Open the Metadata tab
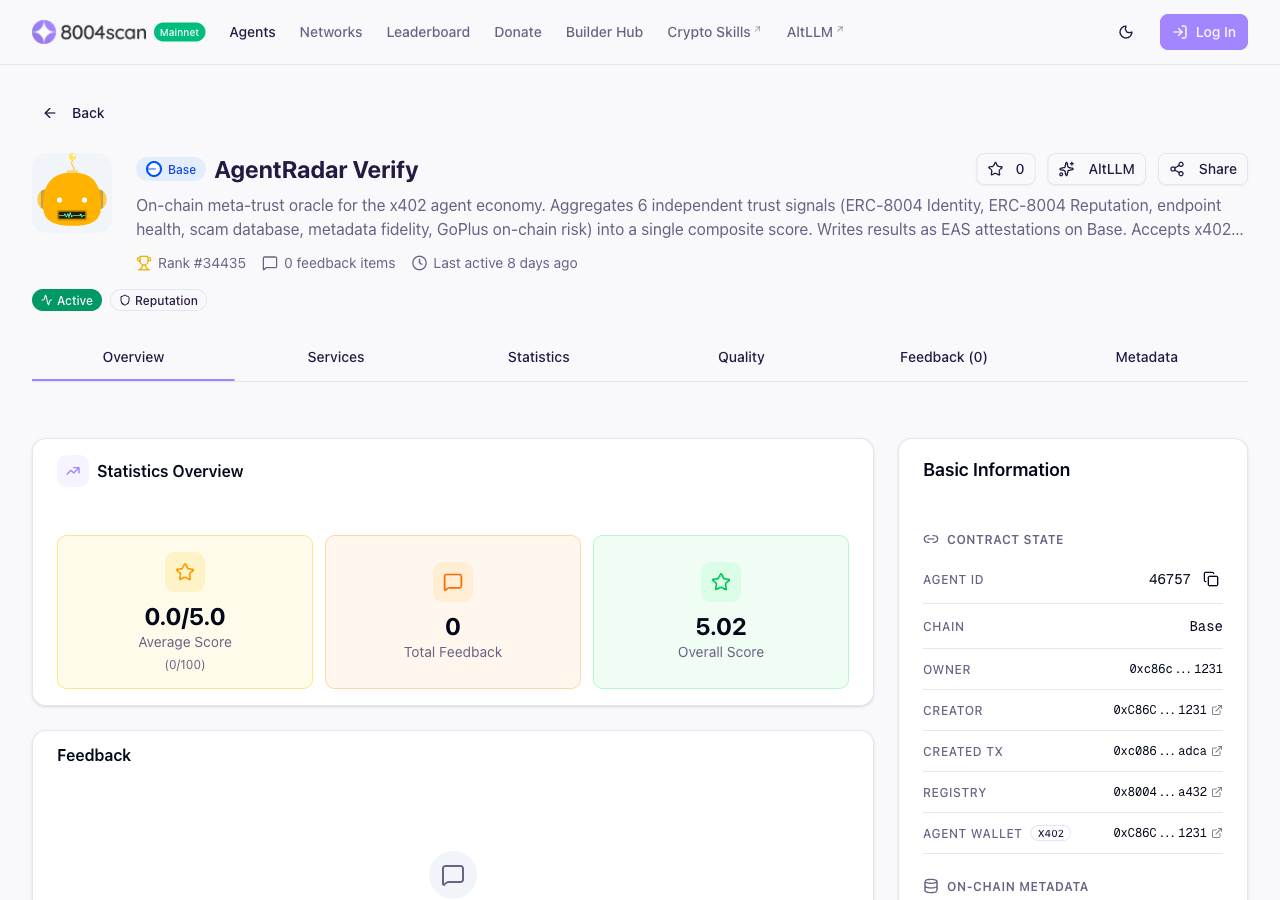The width and height of the screenshot is (1280, 900). click(x=1147, y=357)
